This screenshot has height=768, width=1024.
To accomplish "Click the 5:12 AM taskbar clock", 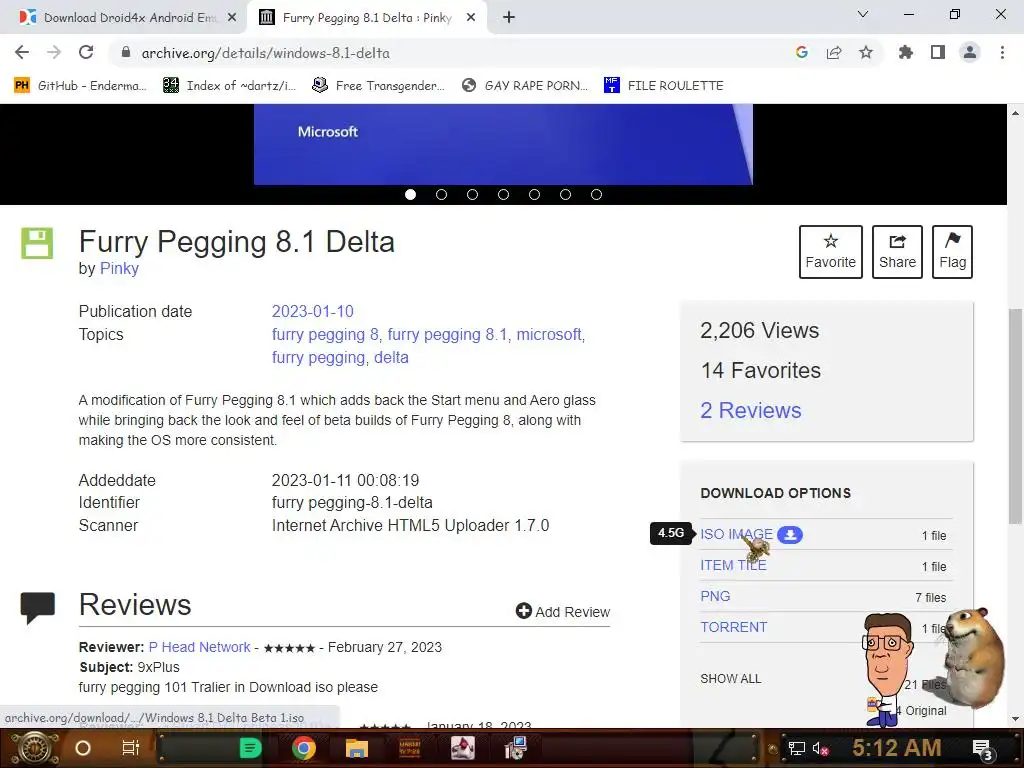I will click(x=897, y=748).
